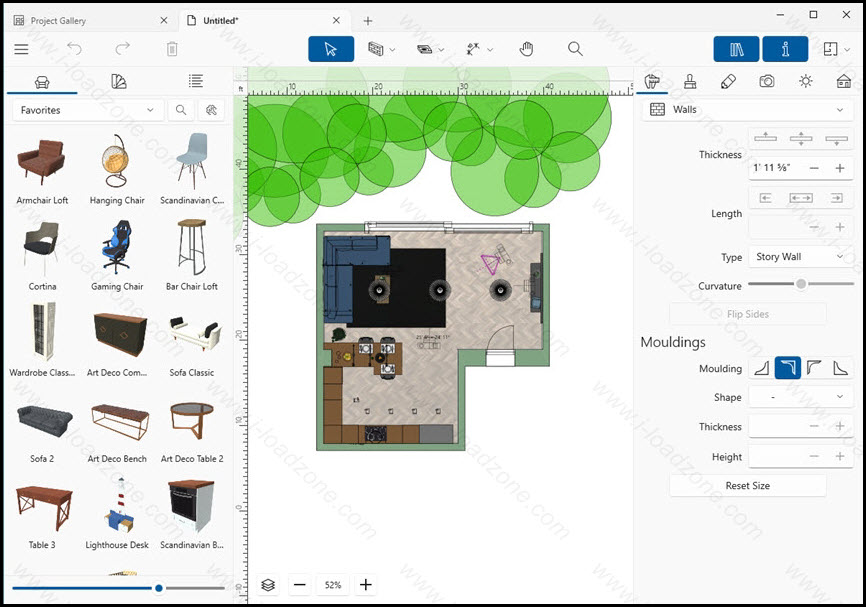Pick the Lighthouse Desk item
The width and height of the screenshot is (866, 607).
[117, 514]
